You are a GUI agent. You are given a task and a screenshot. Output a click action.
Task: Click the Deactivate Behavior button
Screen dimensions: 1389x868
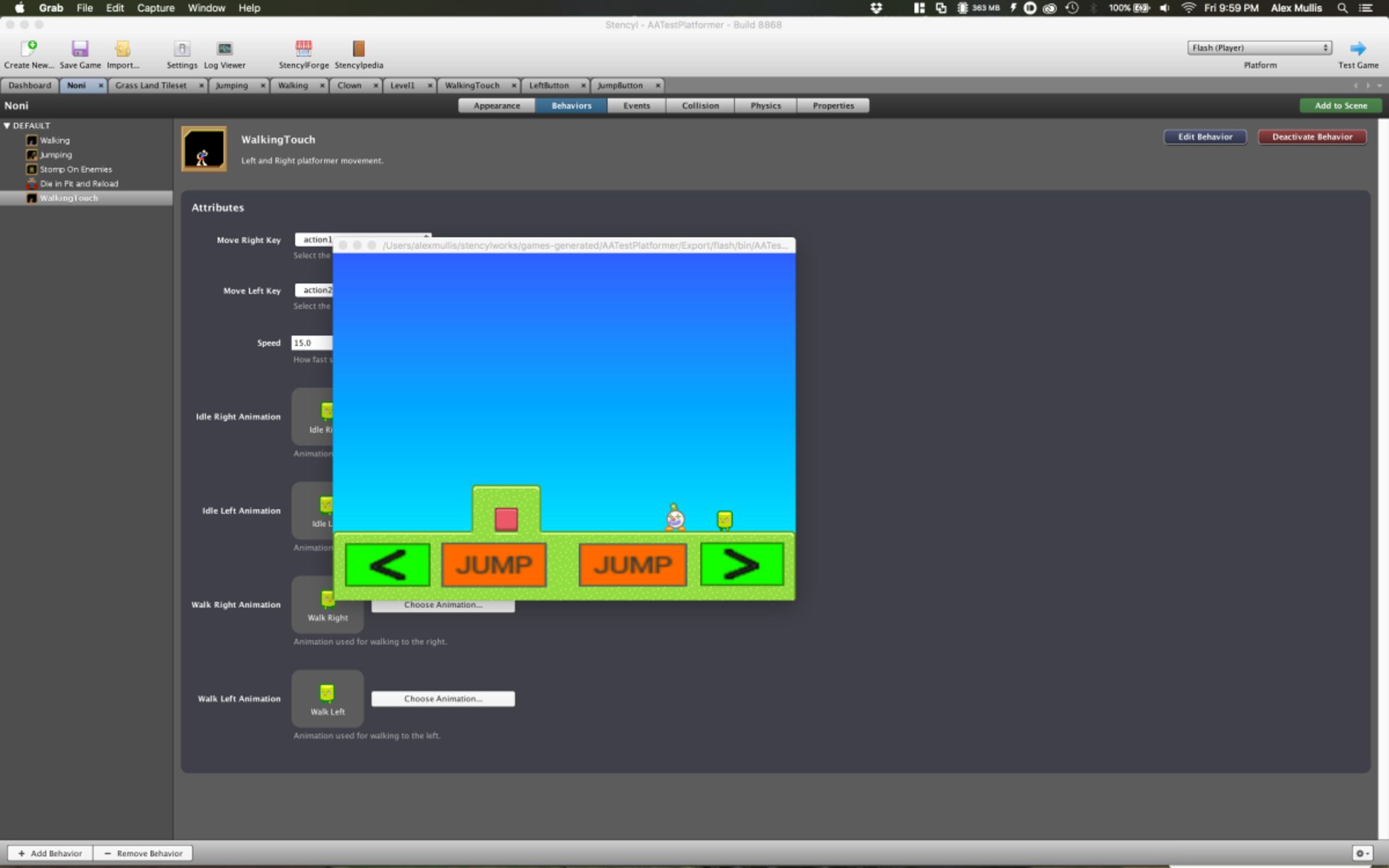(x=1312, y=137)
